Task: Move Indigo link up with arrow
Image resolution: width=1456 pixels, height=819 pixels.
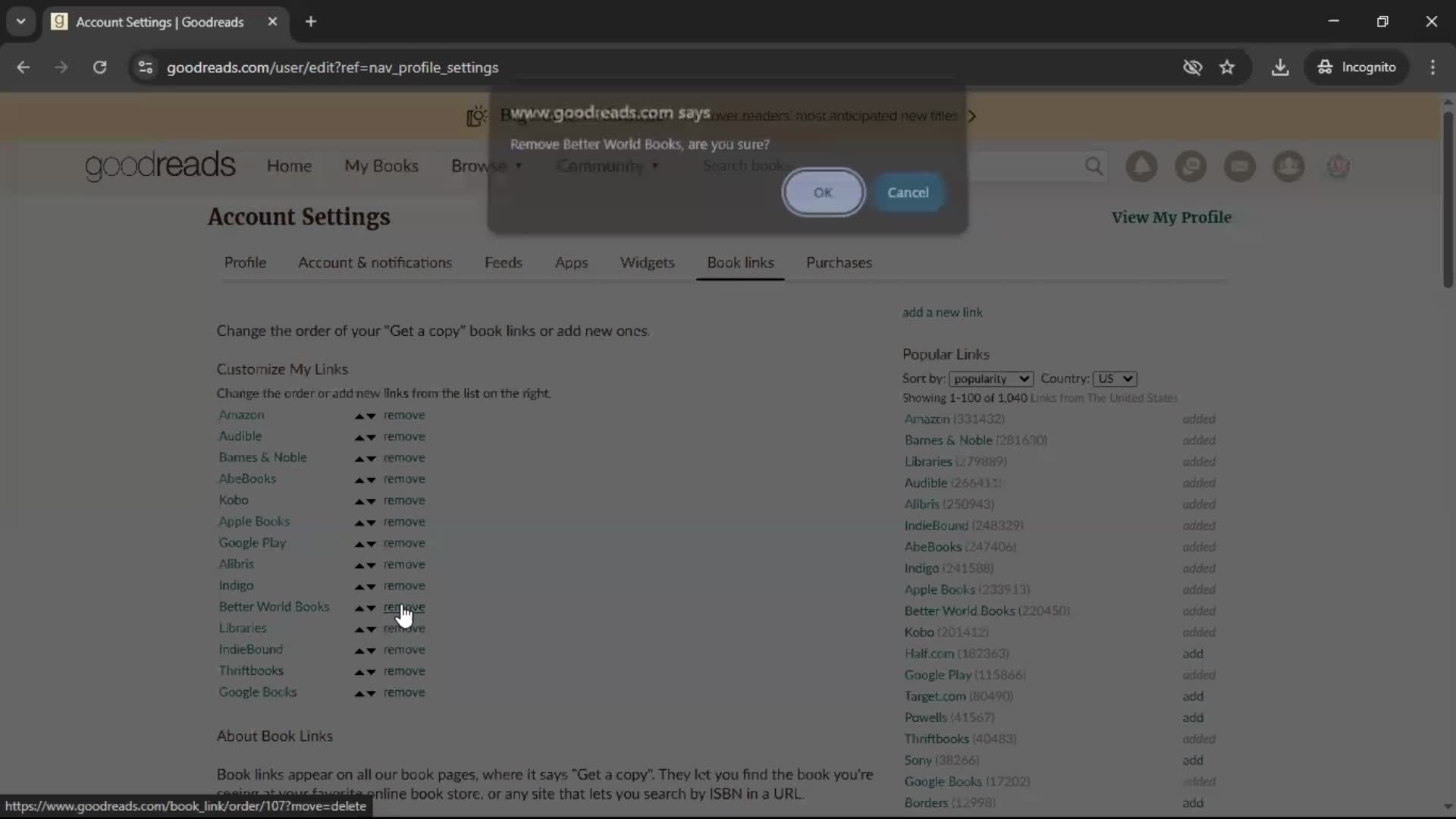Action: click(x=359, y=586)
